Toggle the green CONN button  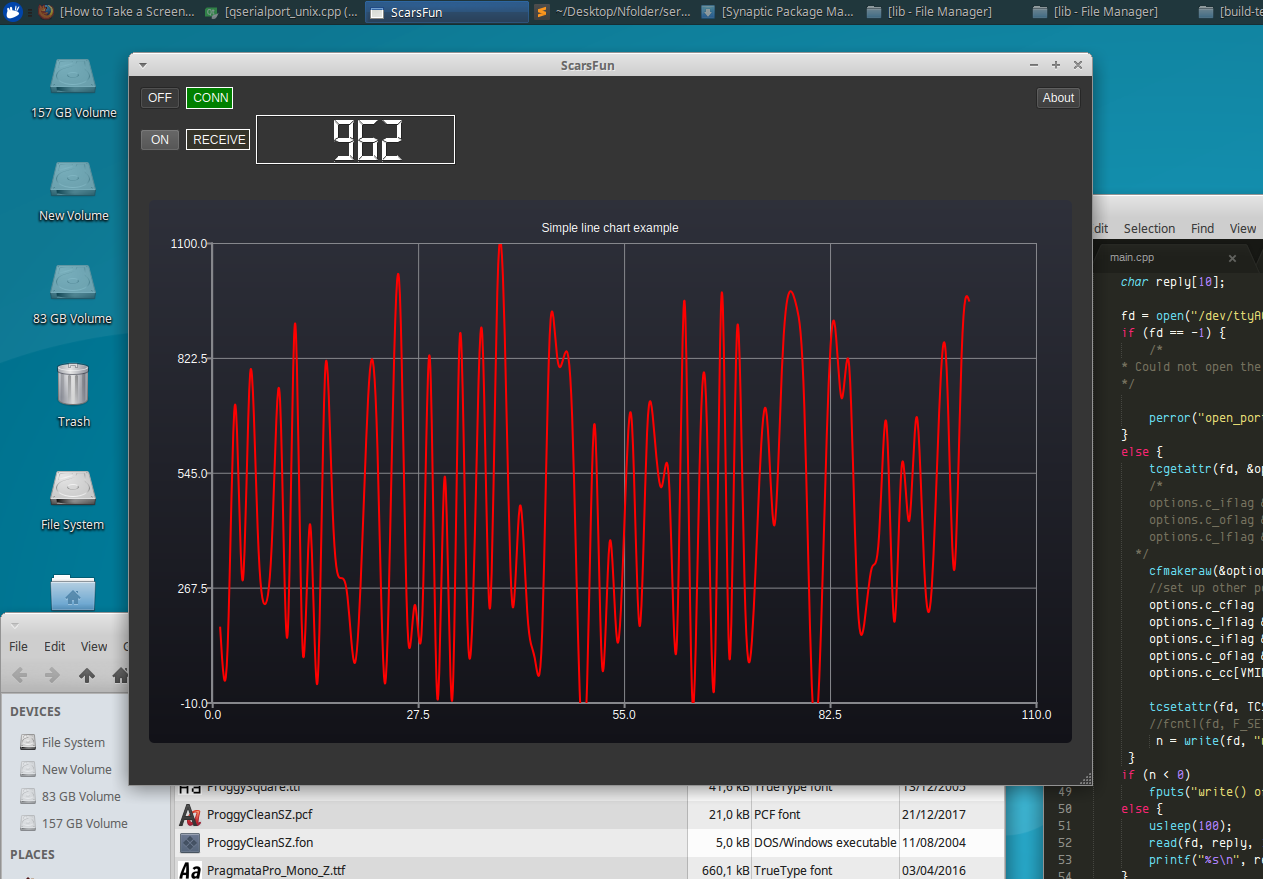point(210,98)
